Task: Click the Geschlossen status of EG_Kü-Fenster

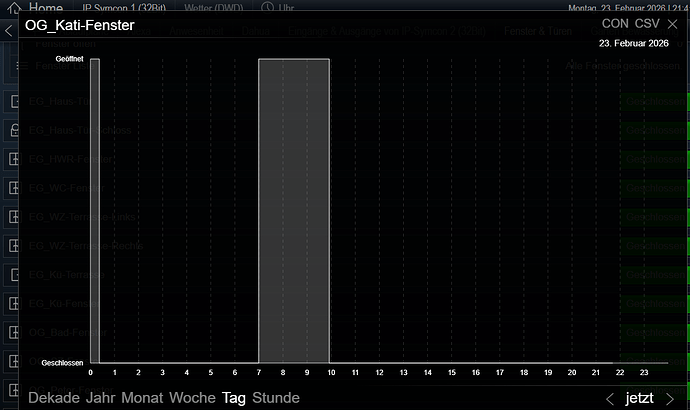Action: point(655,304)
